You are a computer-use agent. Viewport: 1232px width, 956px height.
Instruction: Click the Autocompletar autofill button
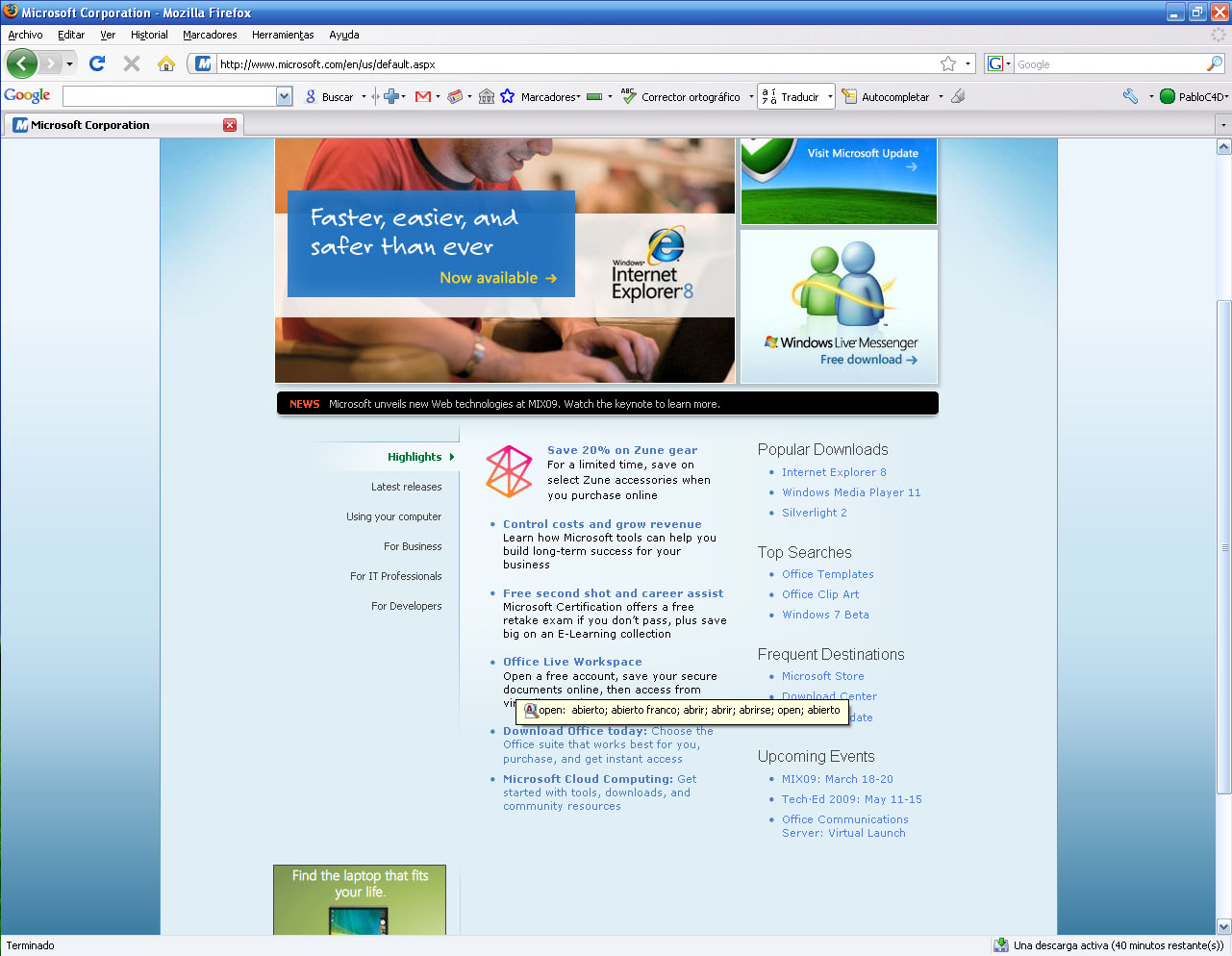coord(886,96)
